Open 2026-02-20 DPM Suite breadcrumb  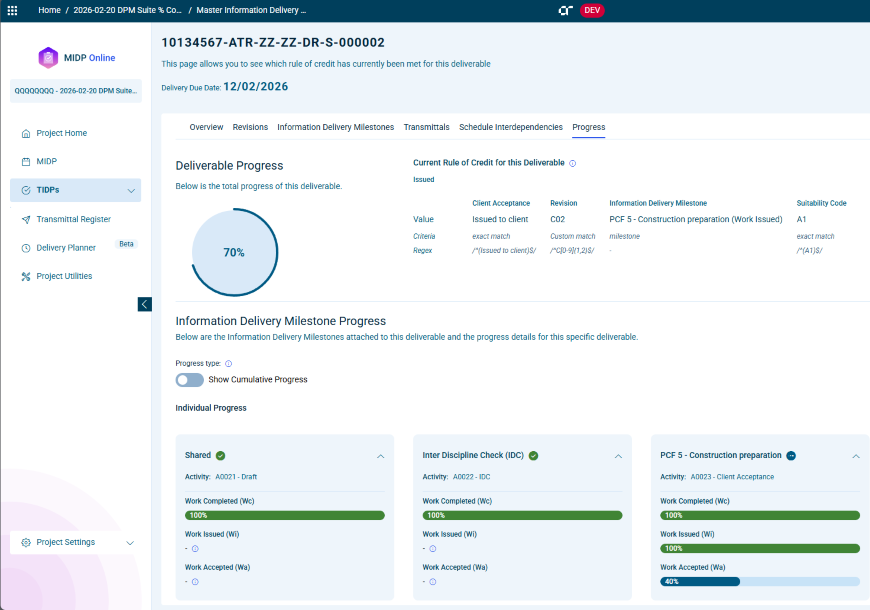pyautogui.click(x=128, y=10)
